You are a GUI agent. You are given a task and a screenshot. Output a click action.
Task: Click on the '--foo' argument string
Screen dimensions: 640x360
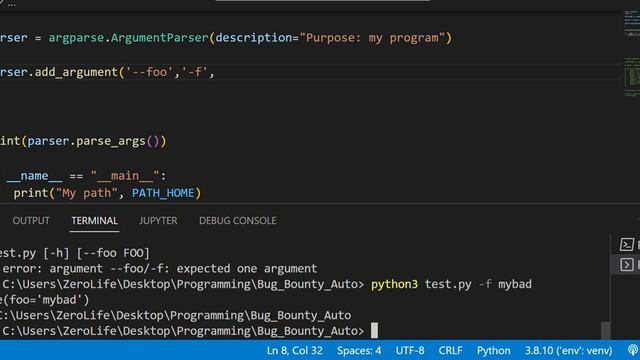pyautogui.click(x=149, y=72)
